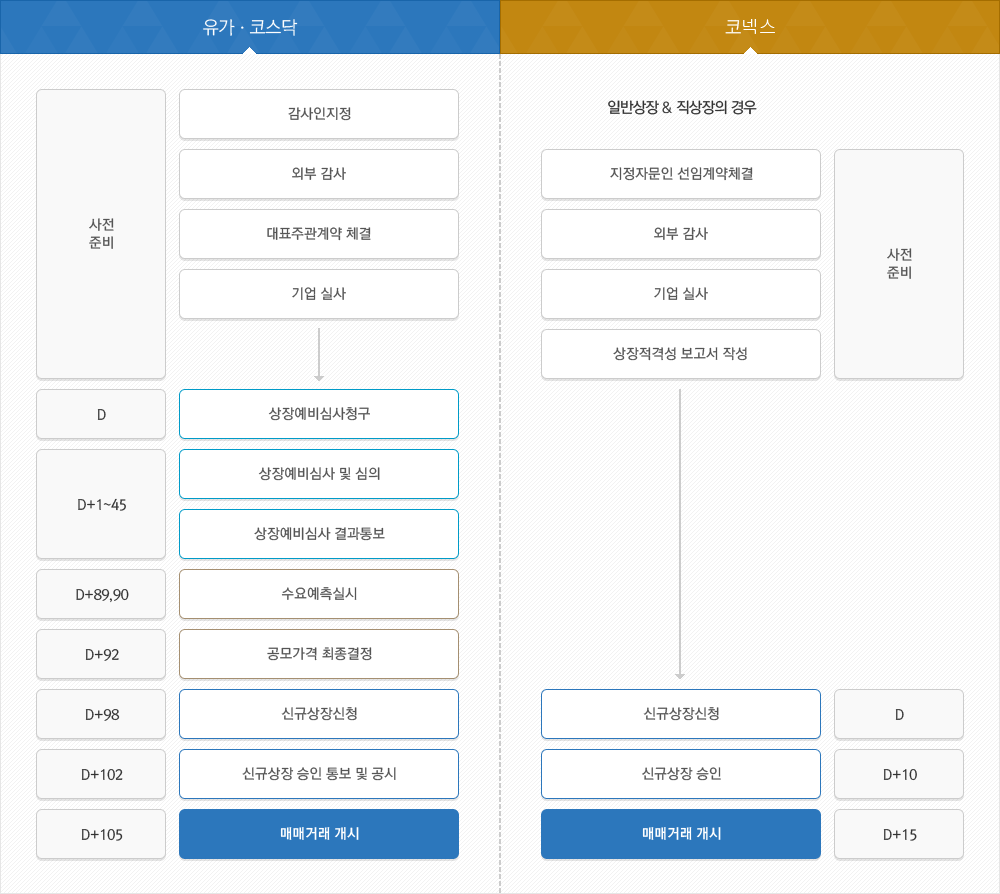Click the 상장적격성 보고서 작성 box

coord(680,354)
